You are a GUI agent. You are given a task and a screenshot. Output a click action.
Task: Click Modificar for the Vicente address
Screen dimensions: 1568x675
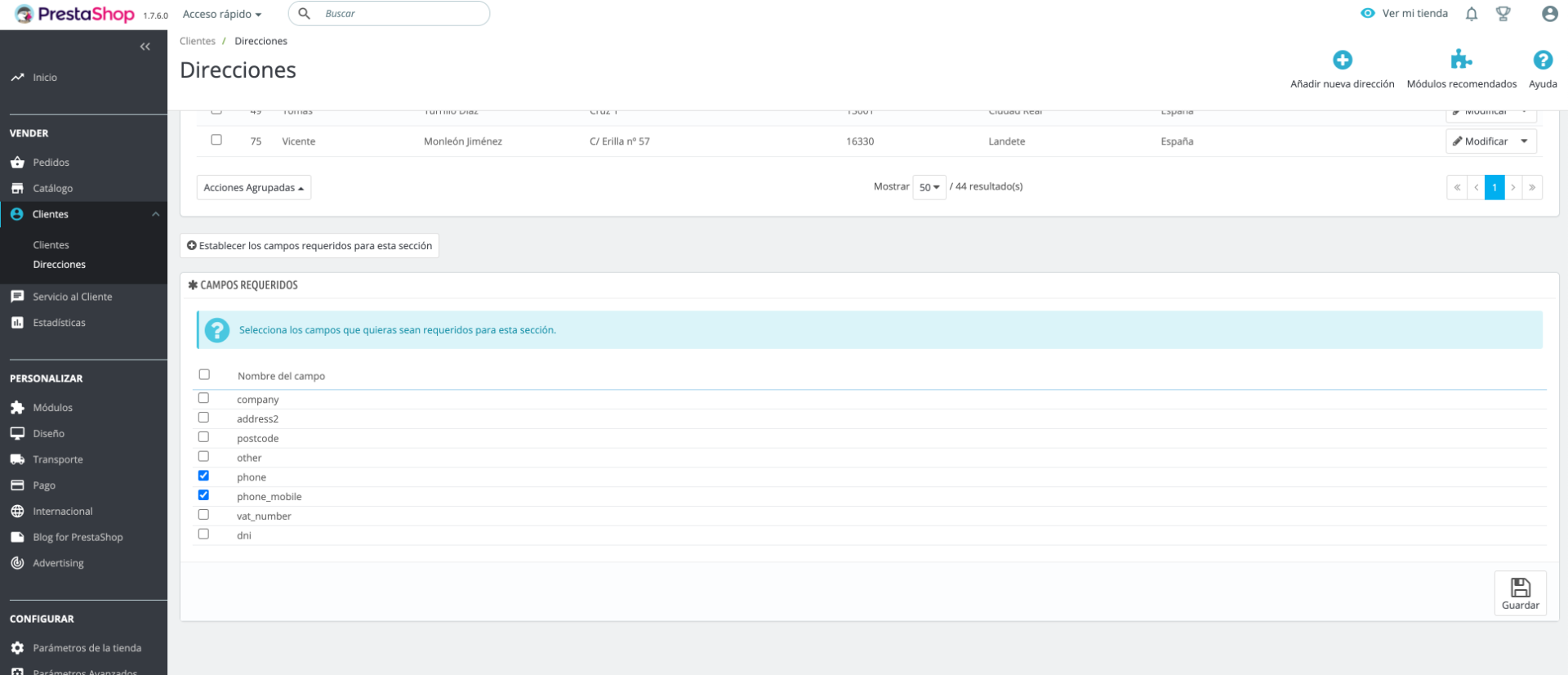1480,141
